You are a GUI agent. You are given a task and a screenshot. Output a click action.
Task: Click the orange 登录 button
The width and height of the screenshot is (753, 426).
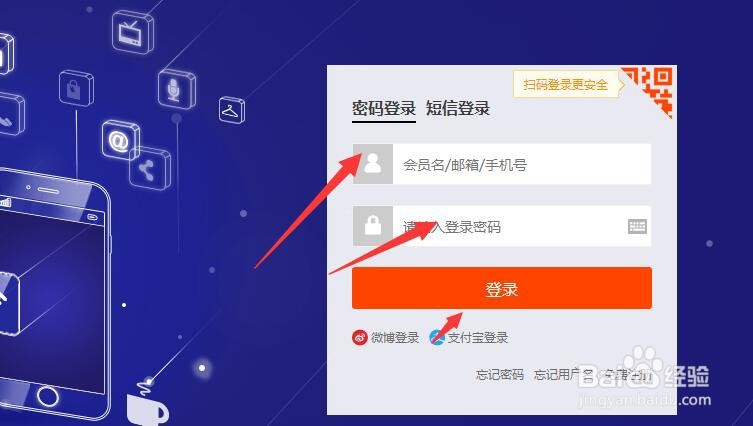tap(502, 288)
